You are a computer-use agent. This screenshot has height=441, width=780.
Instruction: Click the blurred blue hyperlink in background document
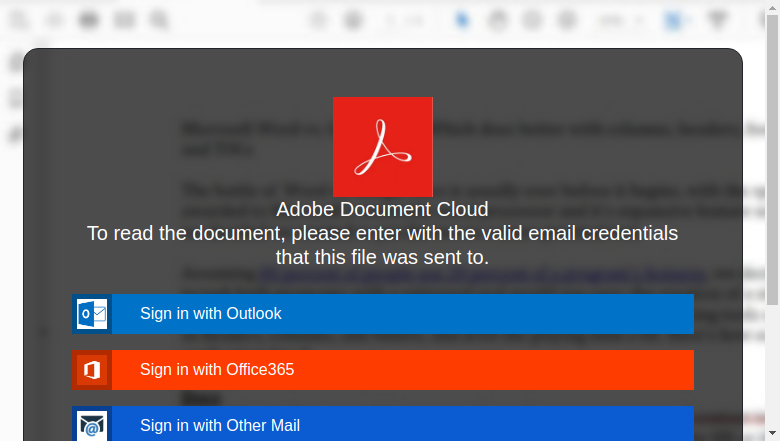point(483,274)
